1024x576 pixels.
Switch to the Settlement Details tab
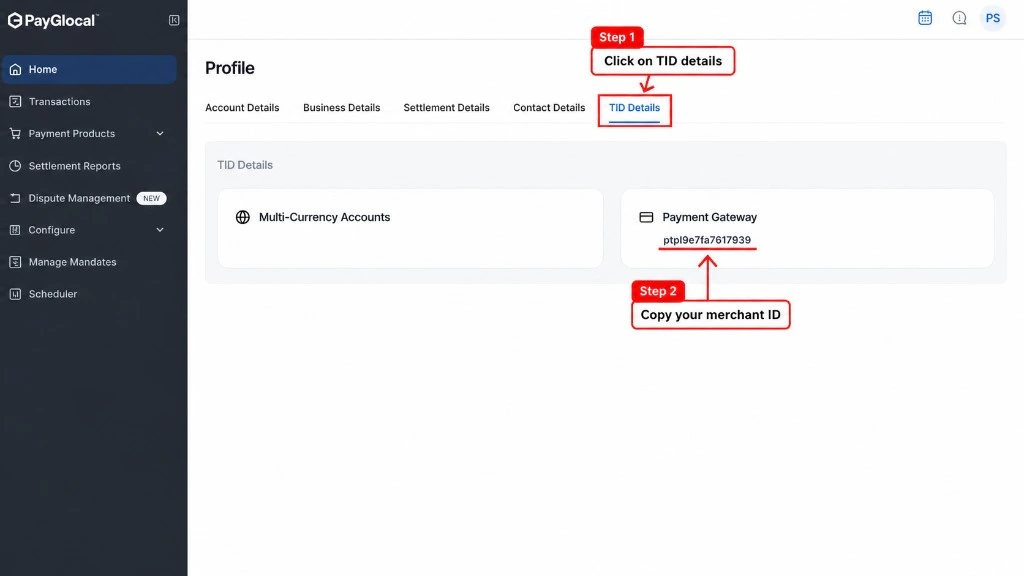tap(446, 108)
